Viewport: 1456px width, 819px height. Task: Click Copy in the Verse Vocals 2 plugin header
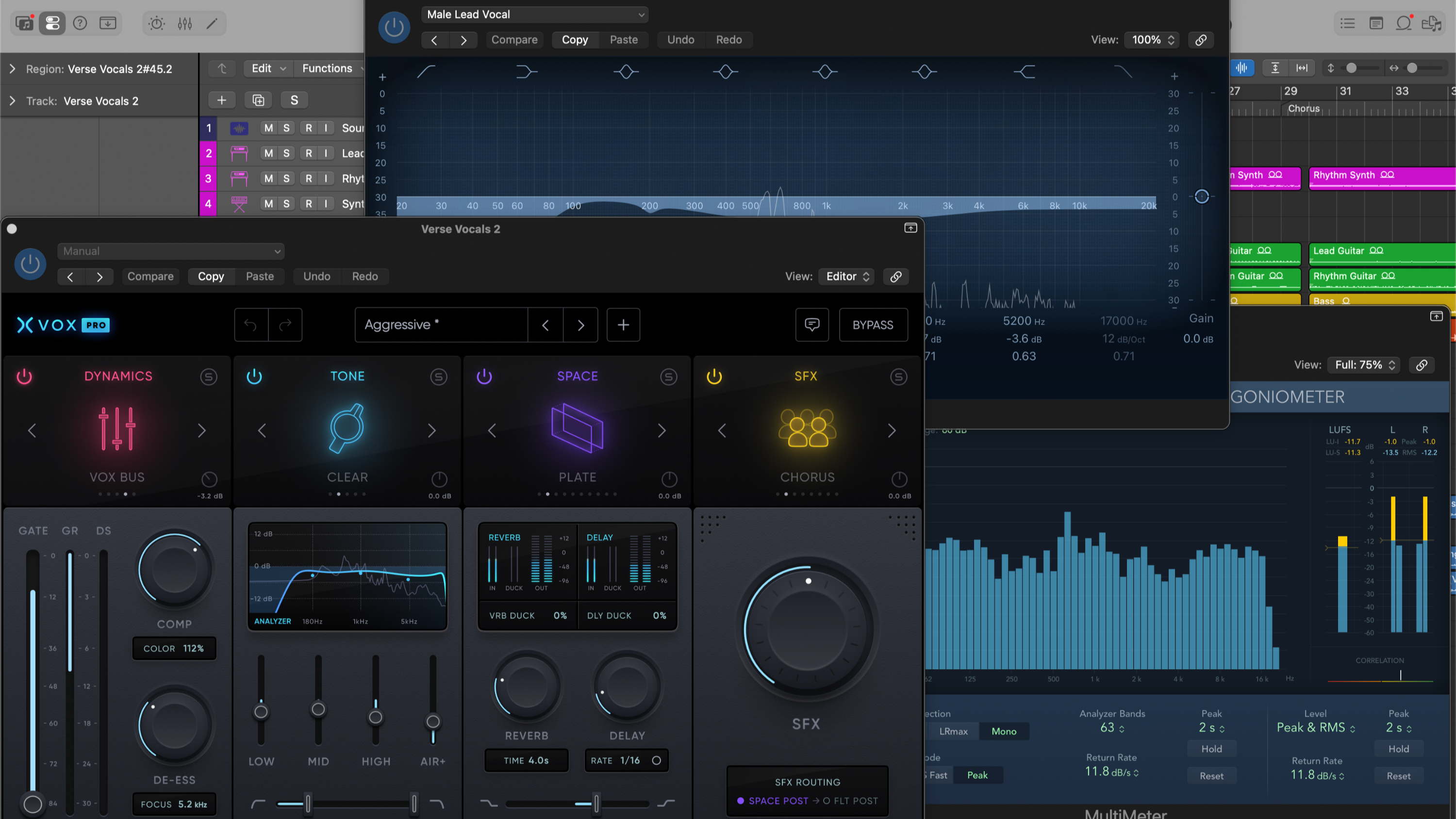211,277
